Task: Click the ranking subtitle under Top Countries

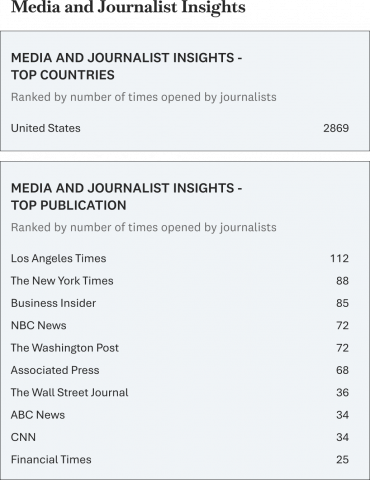Action: [144, 97]
